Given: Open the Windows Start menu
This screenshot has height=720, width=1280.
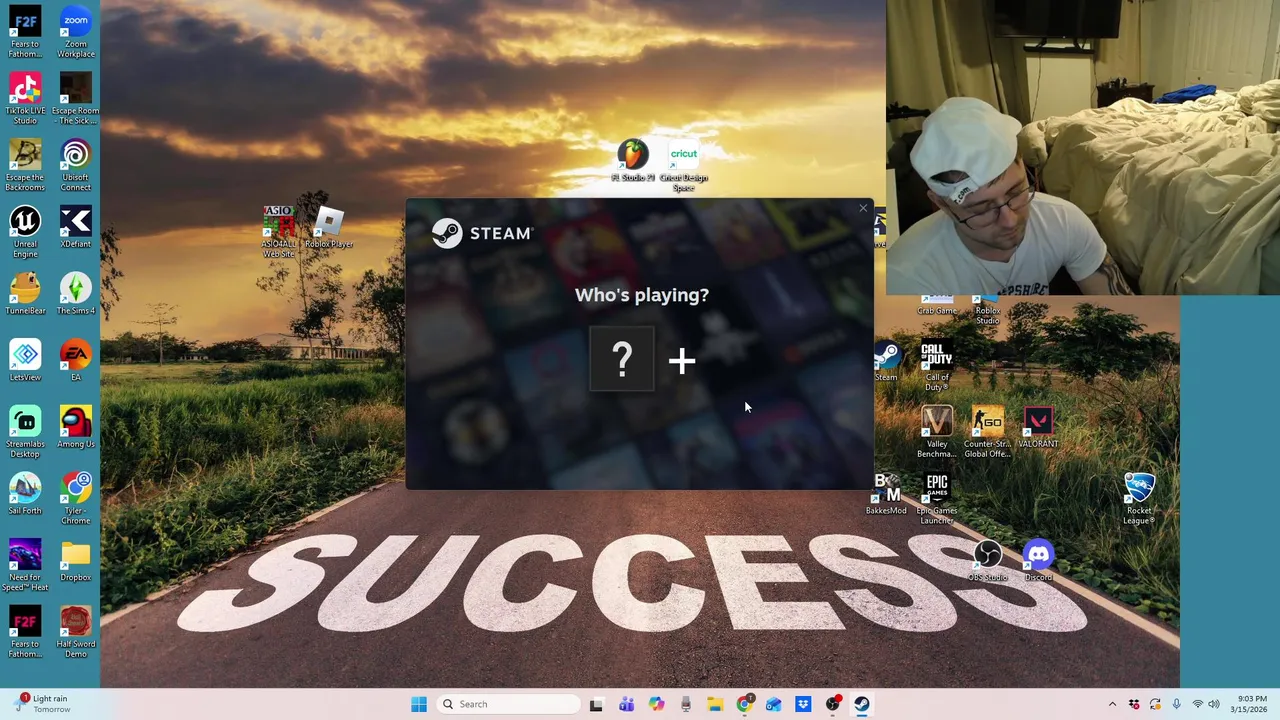Looking at the screenshot, I should coord(418,704).
